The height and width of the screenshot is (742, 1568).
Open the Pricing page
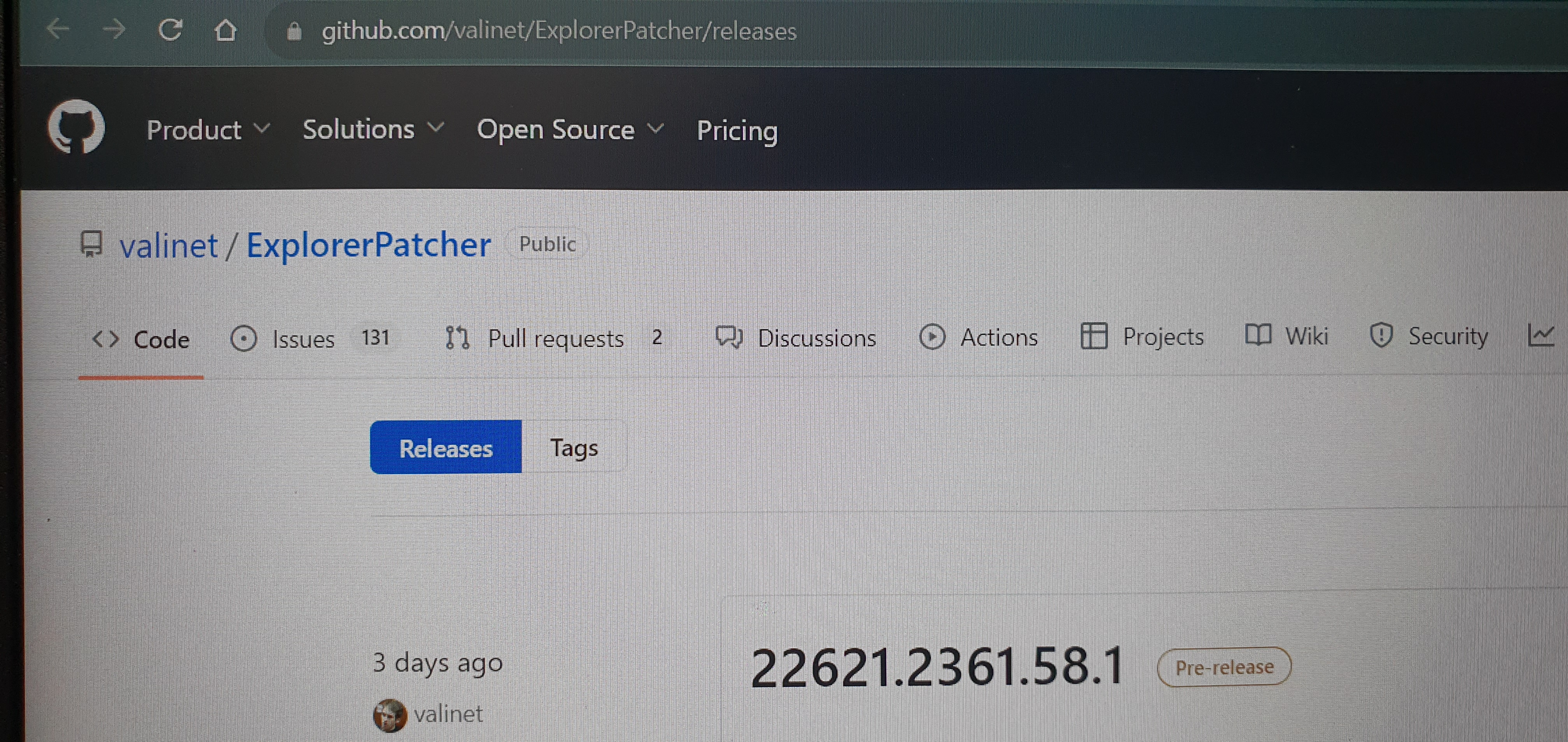737,131
